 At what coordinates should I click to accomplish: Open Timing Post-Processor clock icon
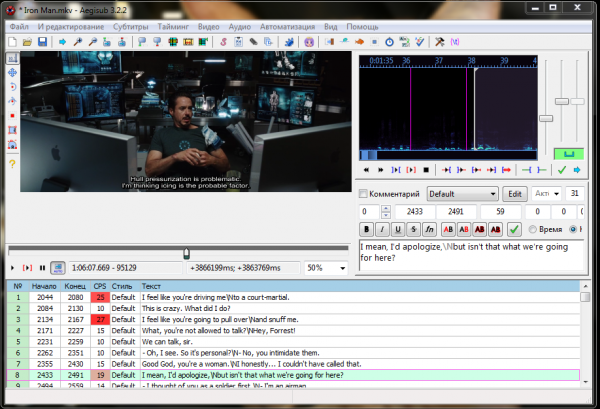389,42
